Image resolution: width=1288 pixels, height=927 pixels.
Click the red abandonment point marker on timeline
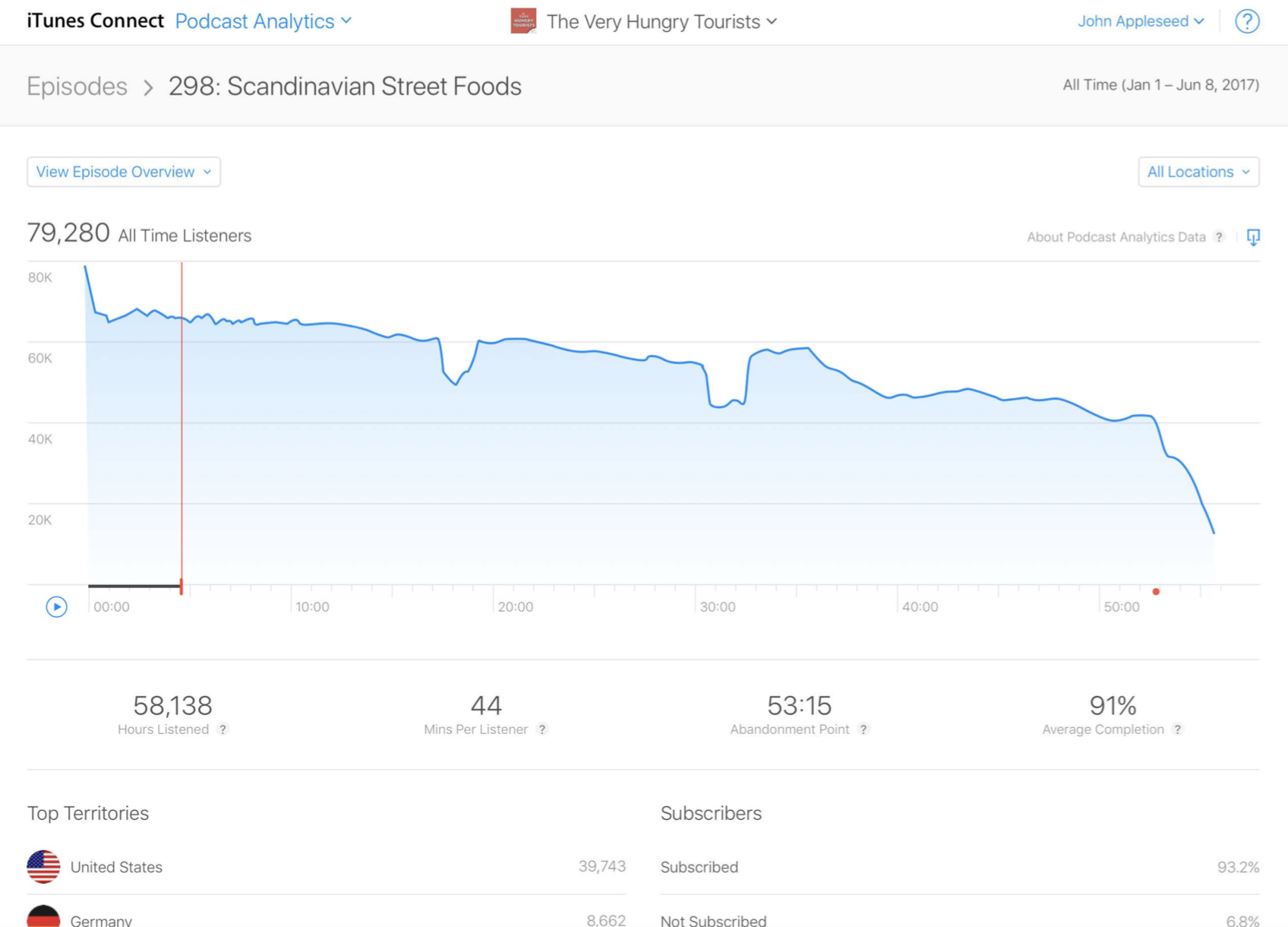coord(1156,591)
